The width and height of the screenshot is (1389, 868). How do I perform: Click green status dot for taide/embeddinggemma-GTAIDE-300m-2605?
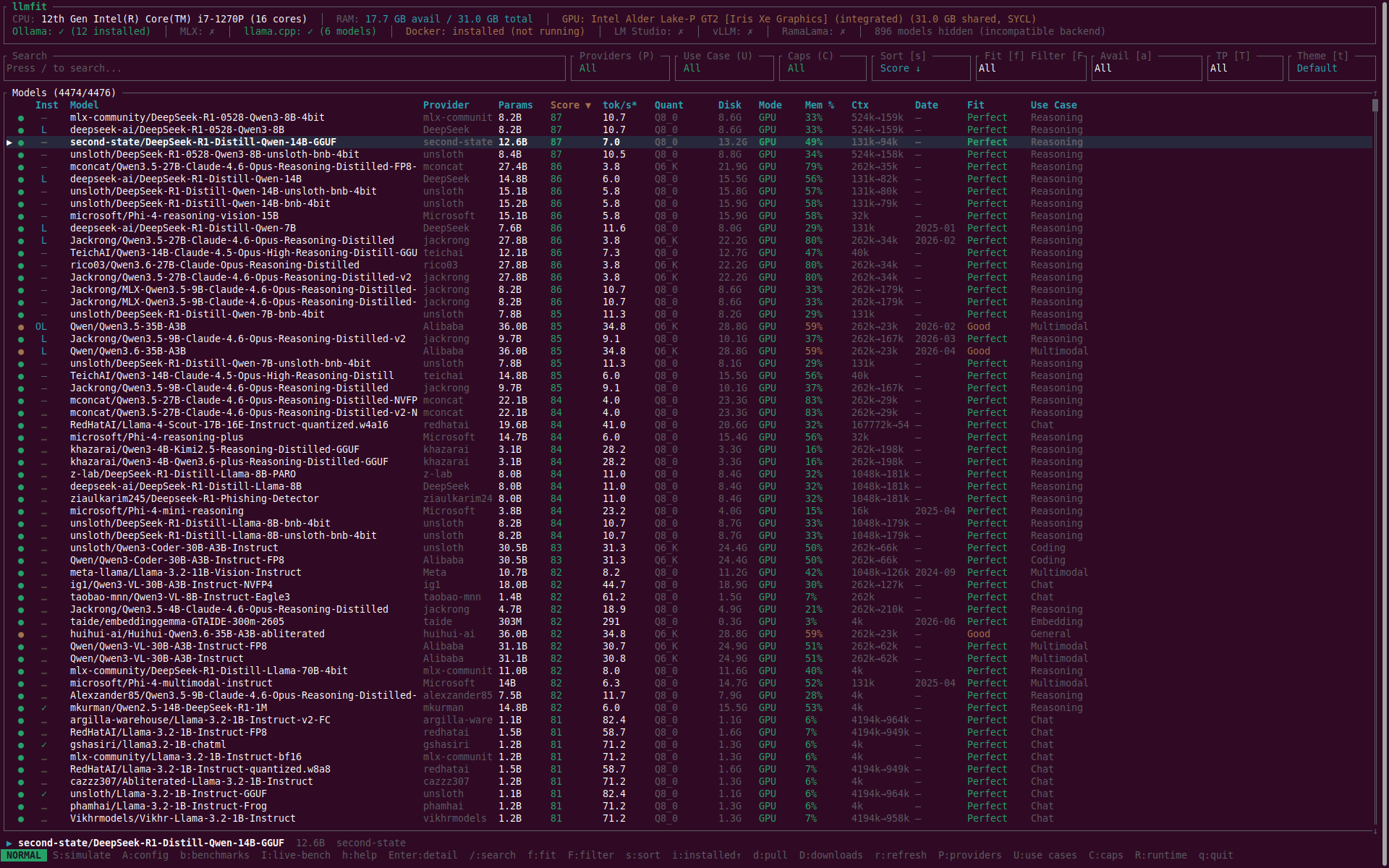21,622
